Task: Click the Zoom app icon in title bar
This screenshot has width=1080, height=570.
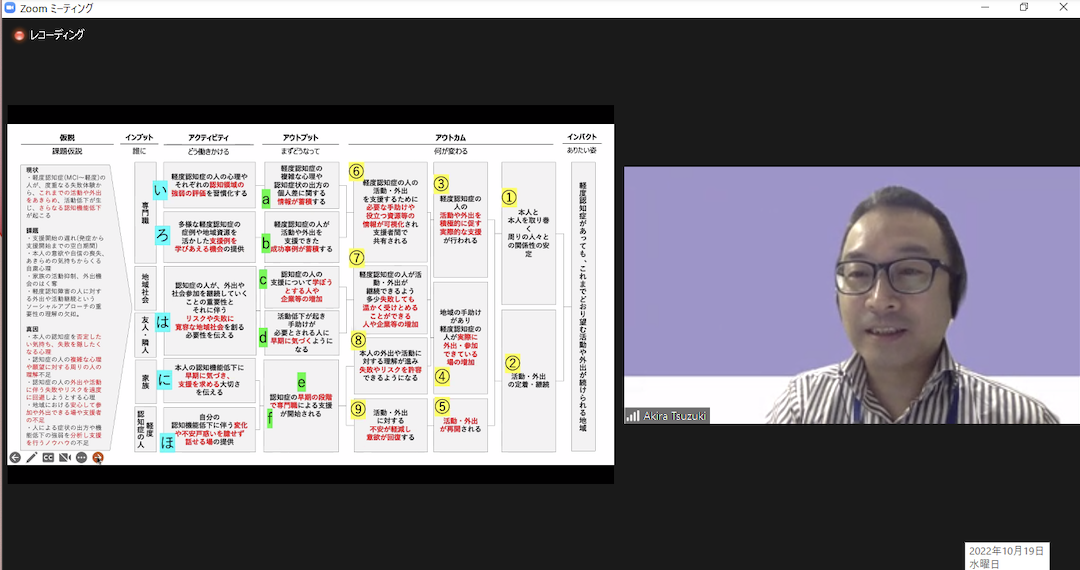Action: (x=9, y=8)
